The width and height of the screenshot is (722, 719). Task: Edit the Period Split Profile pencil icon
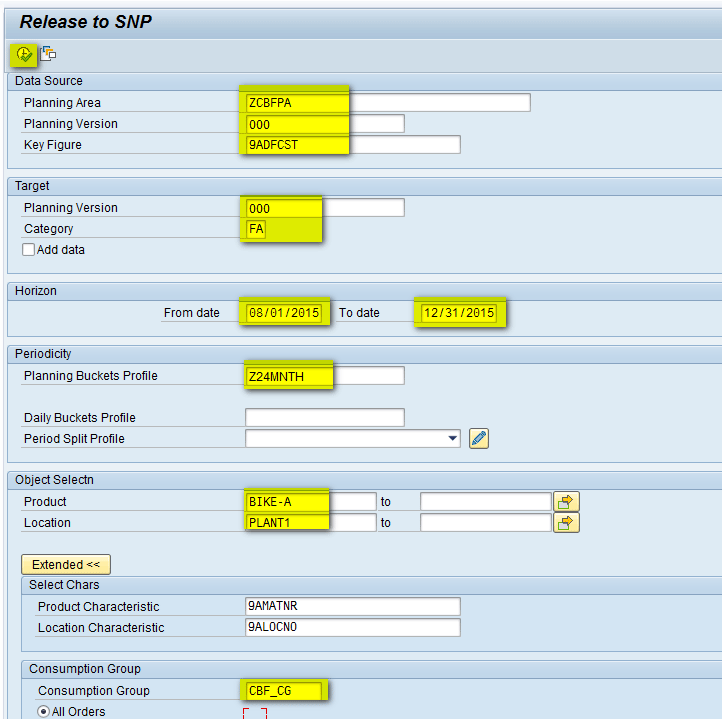tap(478, 438)
